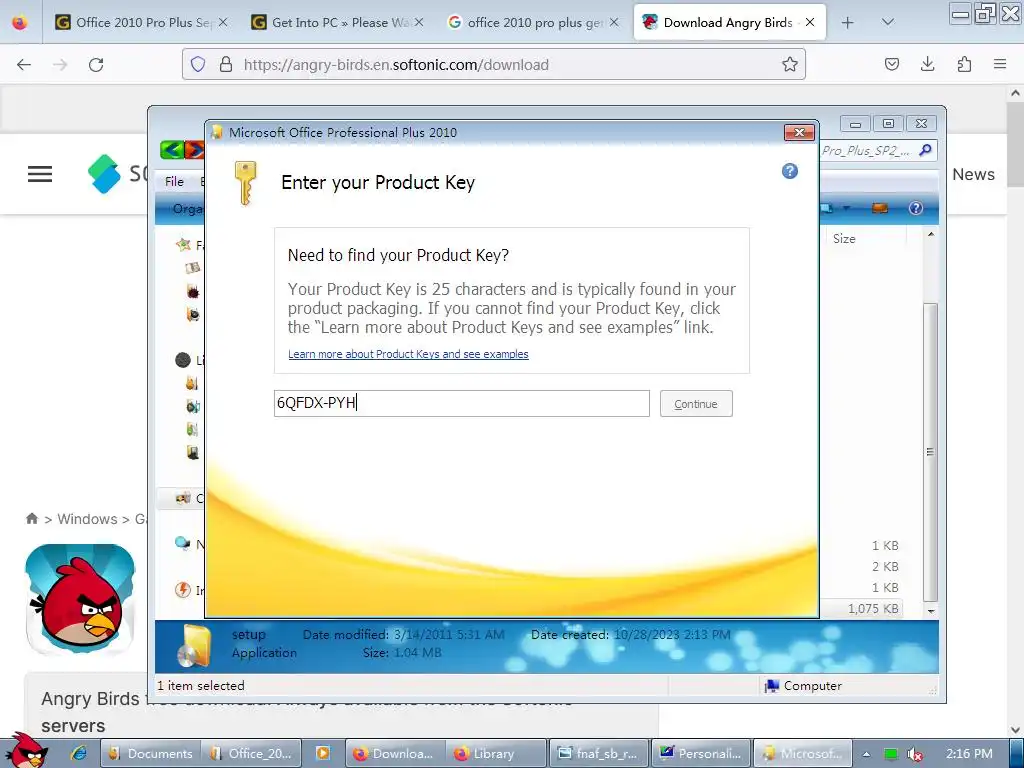Image resolution: width=1024 pixels, height=768 pixels.
Task: Open the list all tabs dropdown
Action: coord(888,23)
